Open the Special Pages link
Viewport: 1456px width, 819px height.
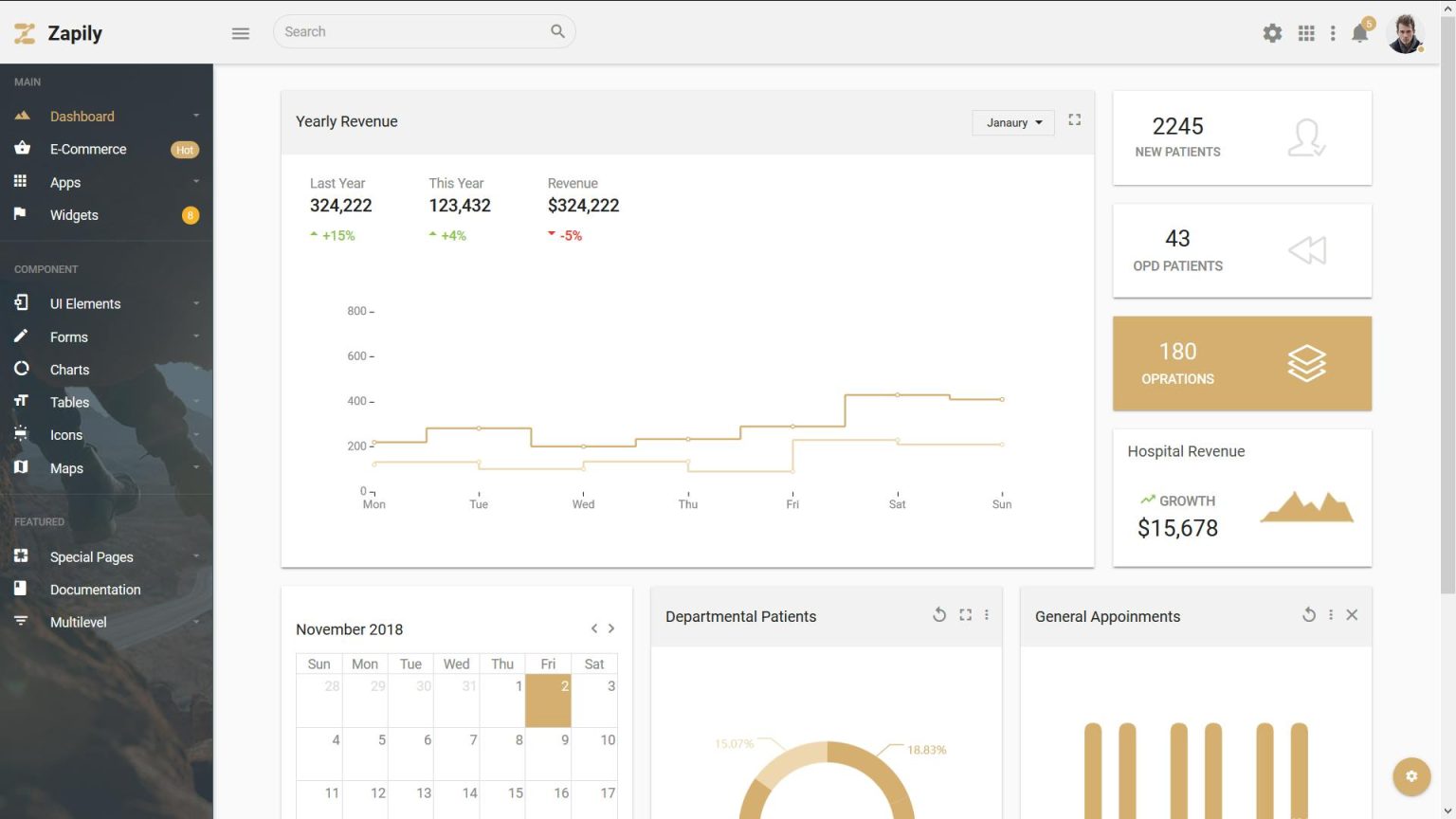[91, 556]
